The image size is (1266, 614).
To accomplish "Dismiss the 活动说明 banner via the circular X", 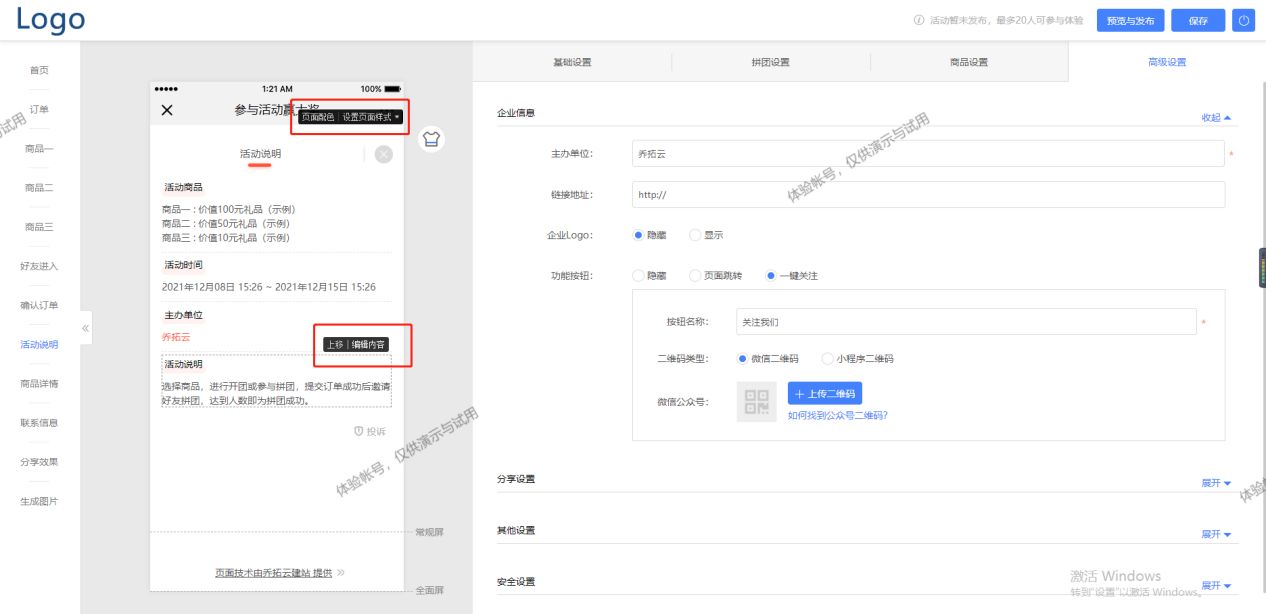I will (383, 154).
